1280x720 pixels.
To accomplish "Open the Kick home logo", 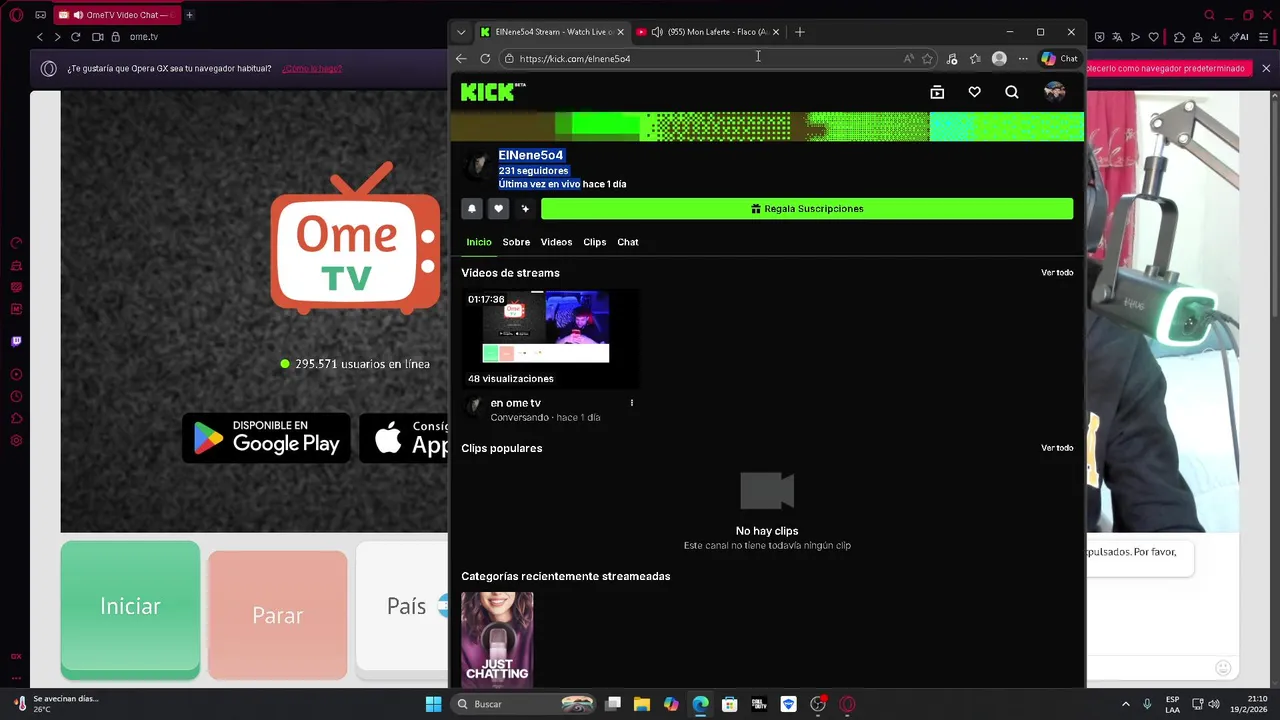I will pos(492,92).
